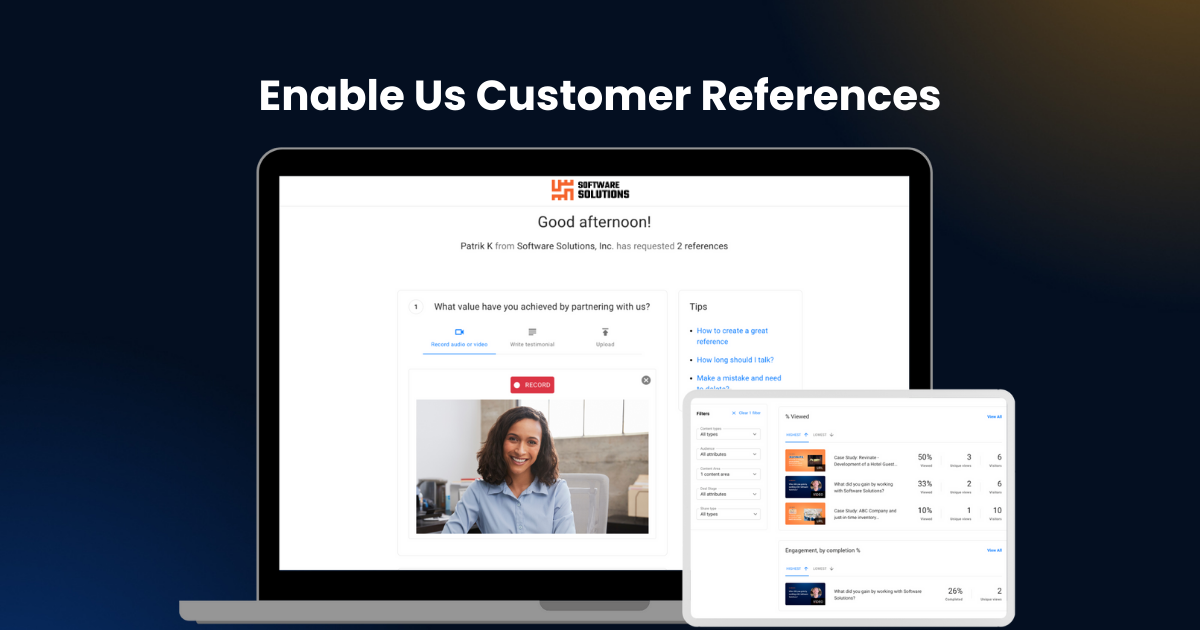Select the Record audio or video tab
Viewport: 1200px width, 630px height.
point(459,338)
